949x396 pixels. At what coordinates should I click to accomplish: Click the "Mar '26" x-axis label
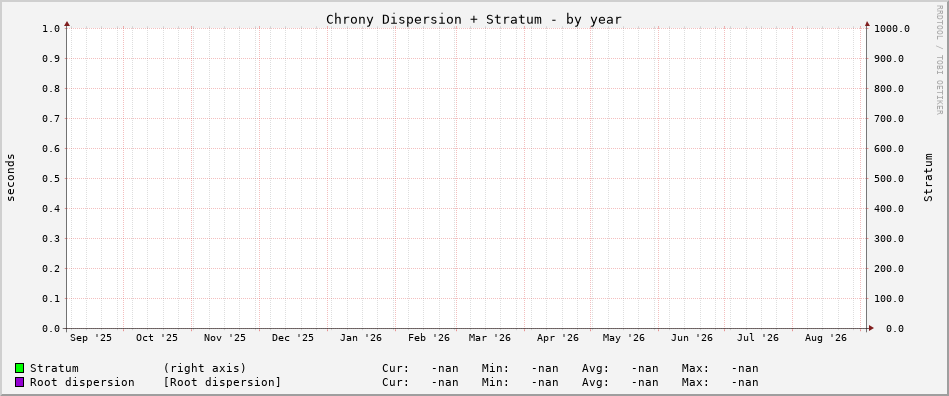[490, 338]
